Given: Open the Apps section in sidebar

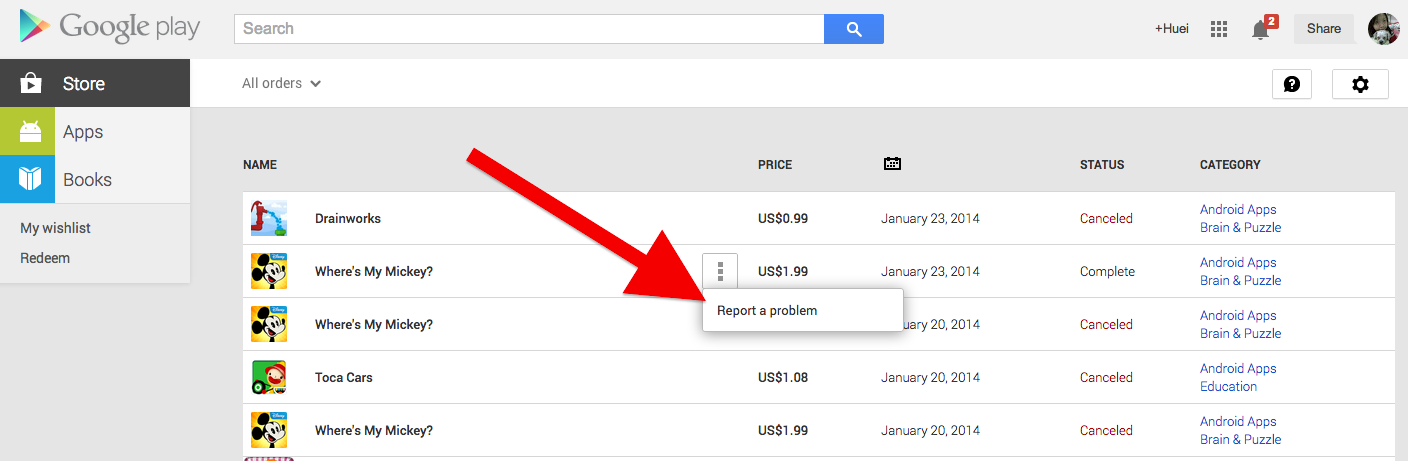Looking at the screenshot, I should click(95, 132).
